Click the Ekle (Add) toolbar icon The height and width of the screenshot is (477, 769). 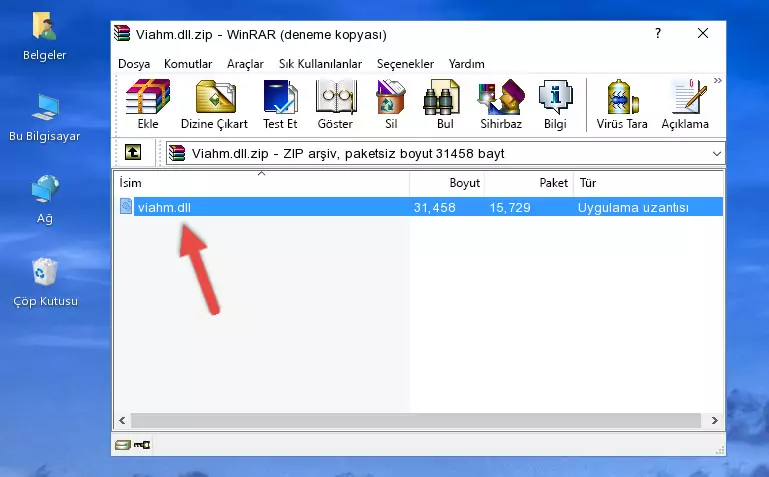[148, 104]
